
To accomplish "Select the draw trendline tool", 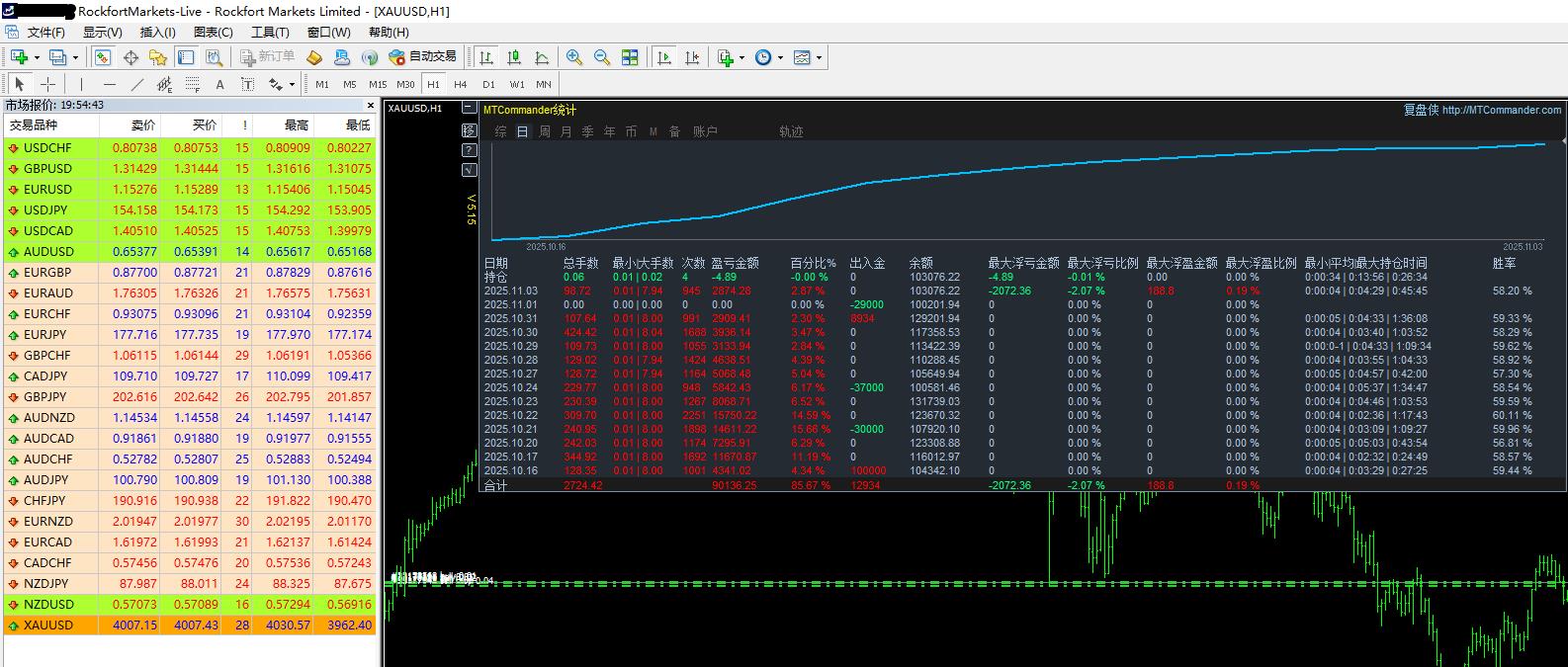I will [x=137, y=84].
